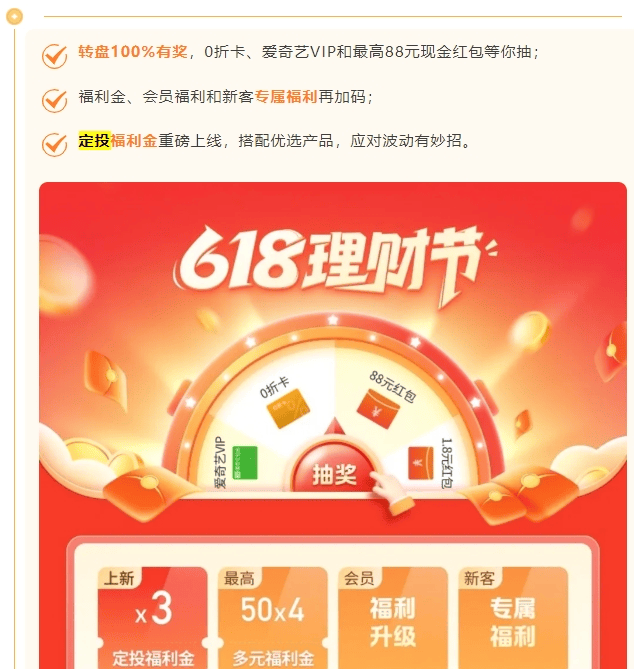The image size is (634, 669).
Task: Open the 上新 x3 定投福利金 card
Action: click(x=153, y=618)
